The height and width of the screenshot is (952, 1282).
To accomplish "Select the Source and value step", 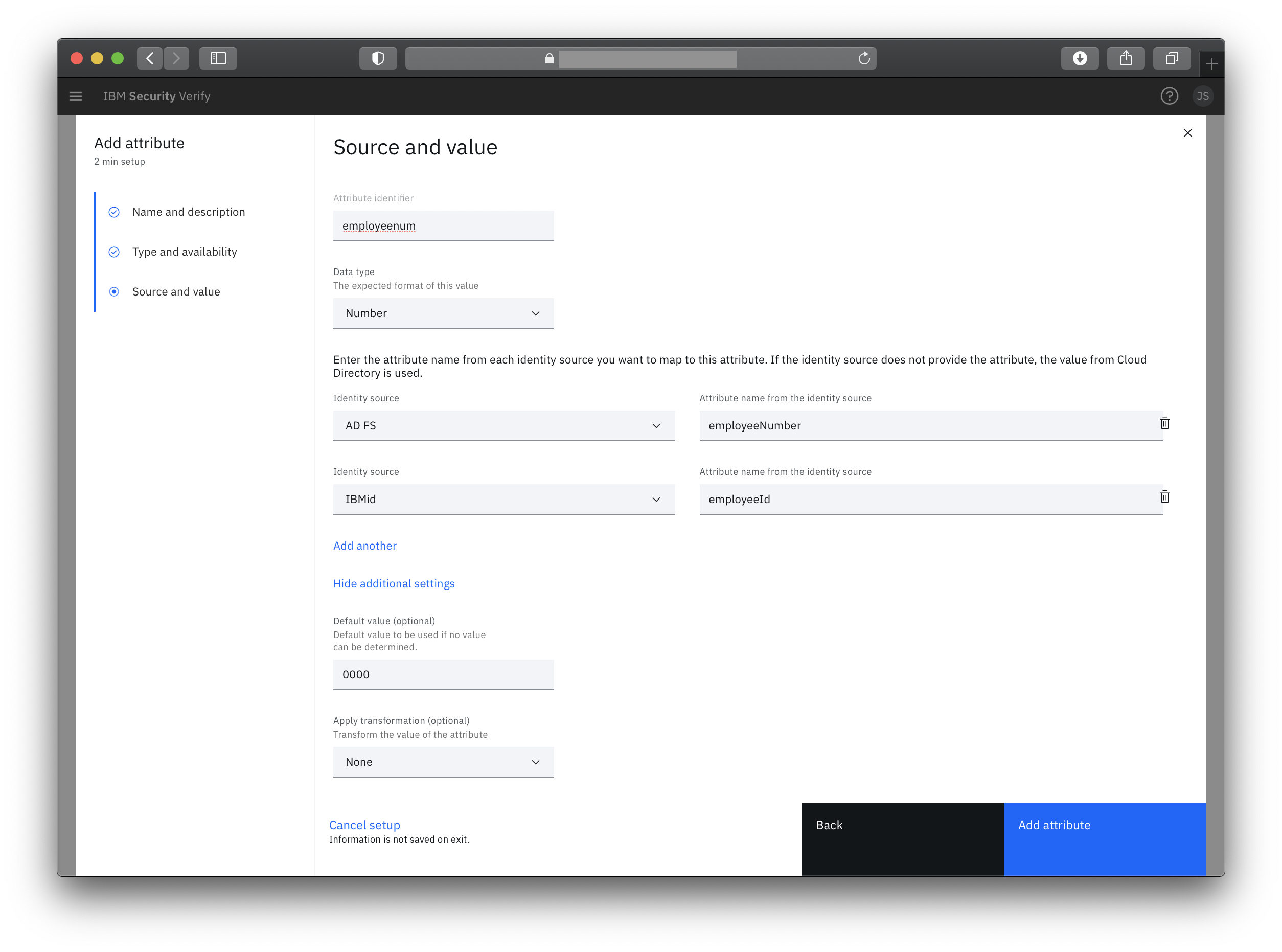I will [176, 291].
